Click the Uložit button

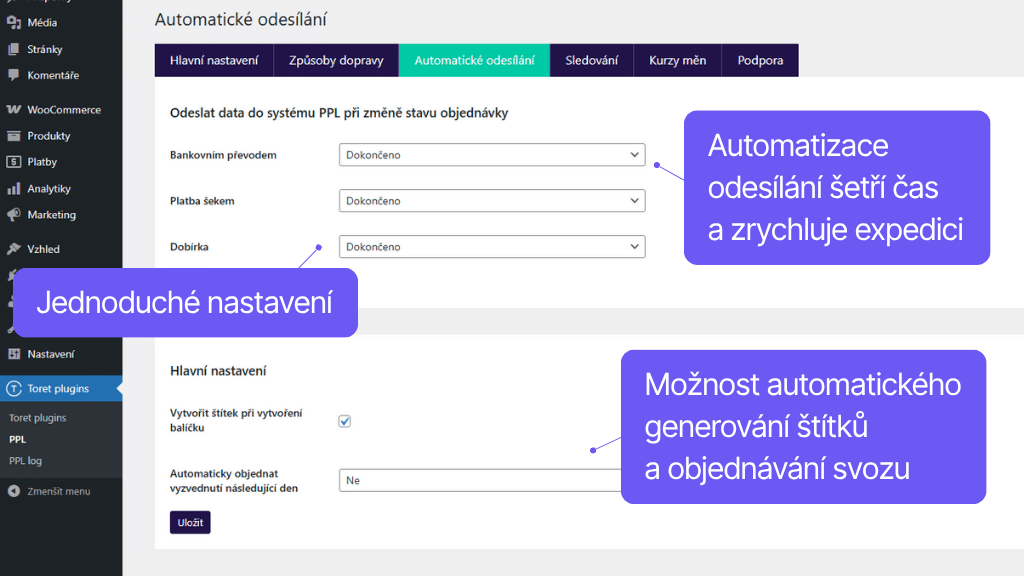tap(189, 522)
